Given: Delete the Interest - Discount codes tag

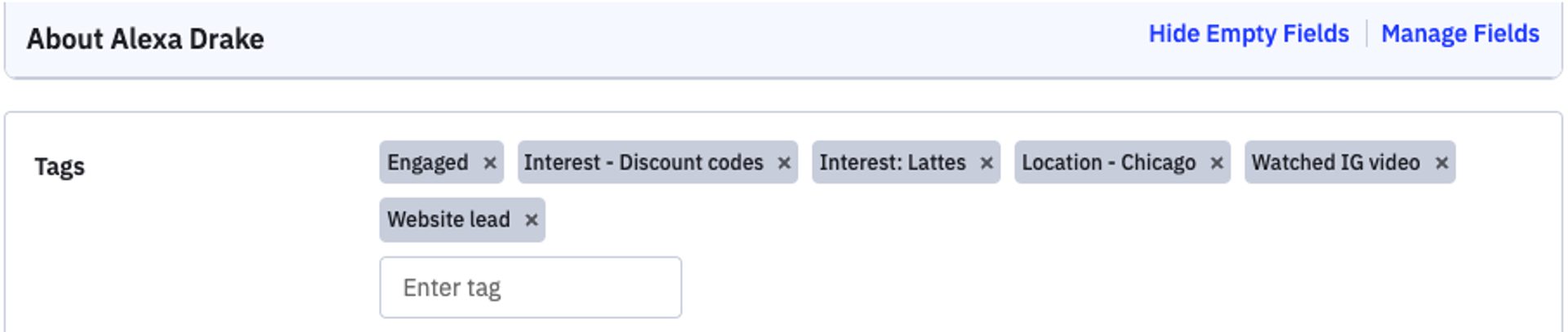Looking at the screenshot, I should point(784,163).
